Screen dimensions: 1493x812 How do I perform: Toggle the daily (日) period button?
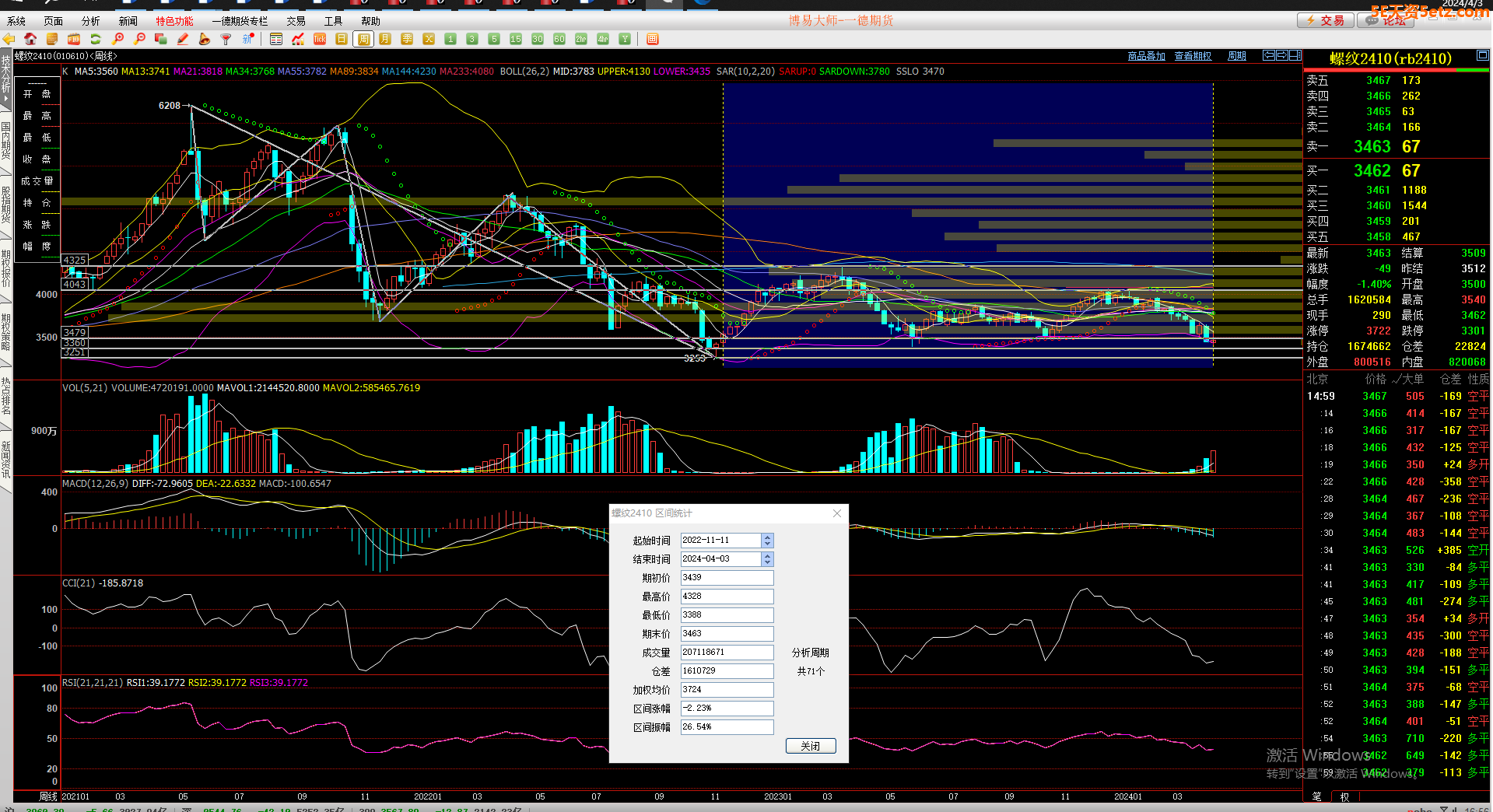[x=342, y=39]
